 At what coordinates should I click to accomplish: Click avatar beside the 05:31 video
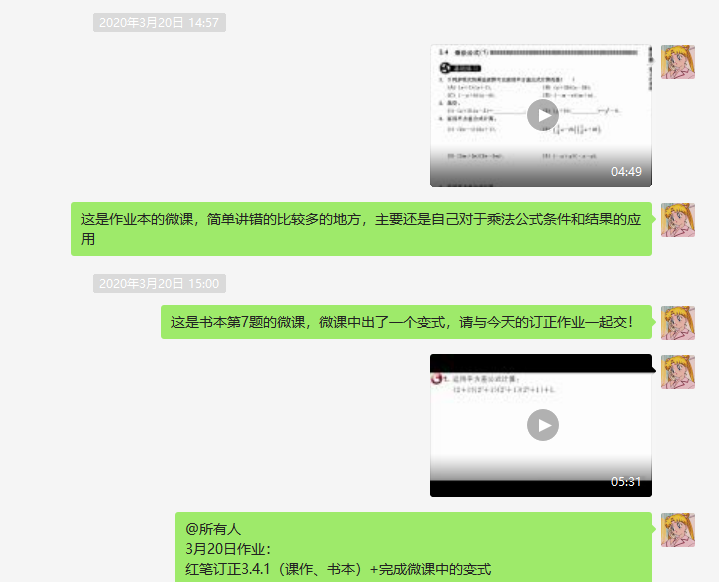coord(678,372)
